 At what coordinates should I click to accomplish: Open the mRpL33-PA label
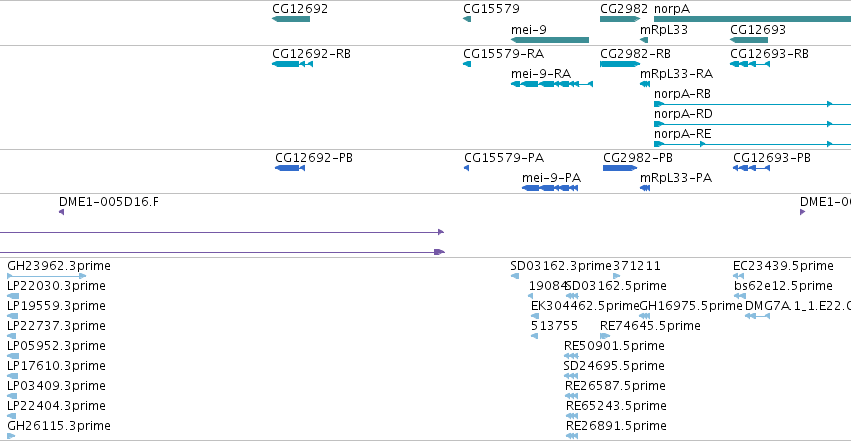pyautogui.click(x=676, y=178)
